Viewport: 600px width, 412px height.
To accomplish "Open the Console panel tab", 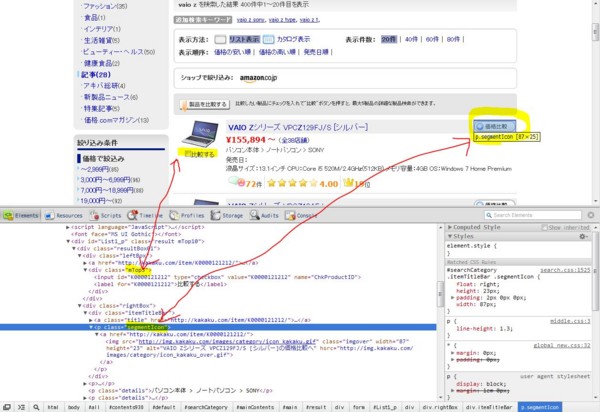I will (301, 215).
